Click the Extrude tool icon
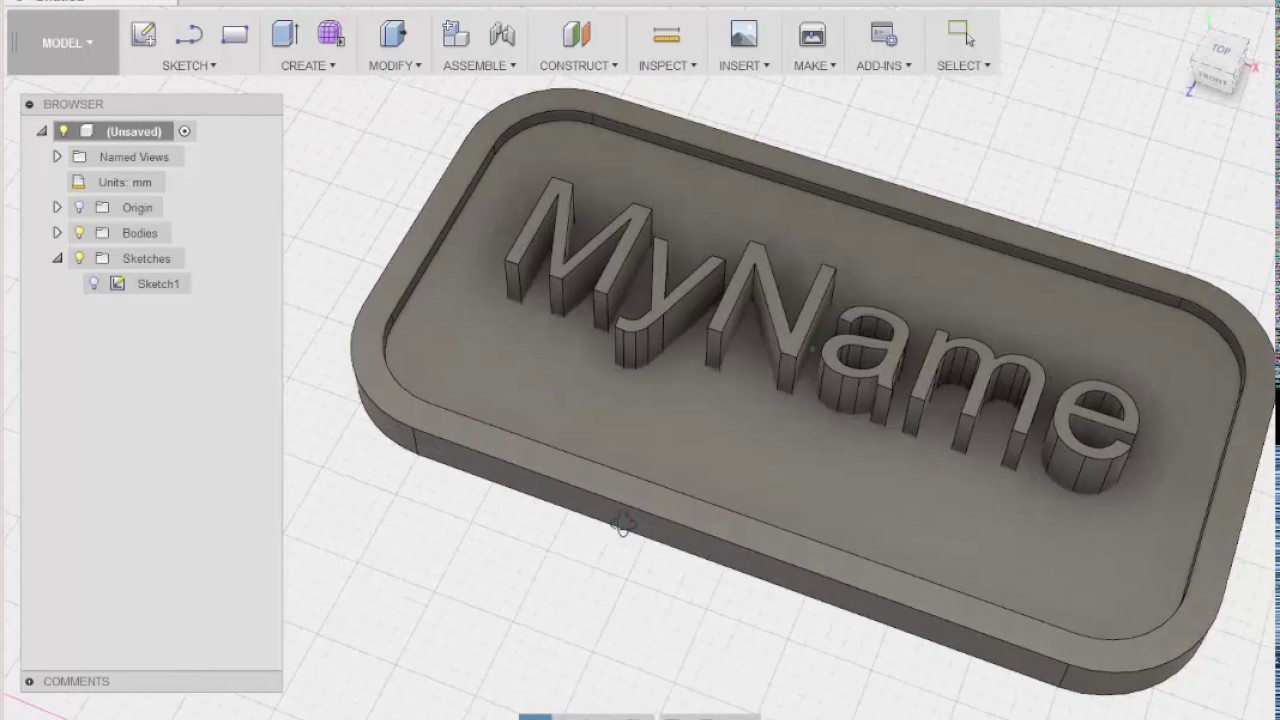 click(x=285, y=34)
